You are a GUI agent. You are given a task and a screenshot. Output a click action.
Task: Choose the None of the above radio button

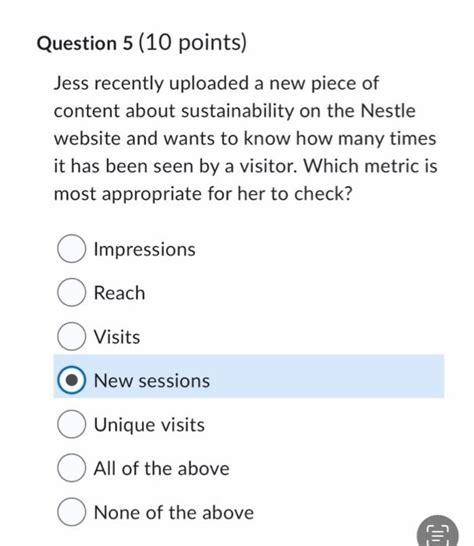pos(71,512)
